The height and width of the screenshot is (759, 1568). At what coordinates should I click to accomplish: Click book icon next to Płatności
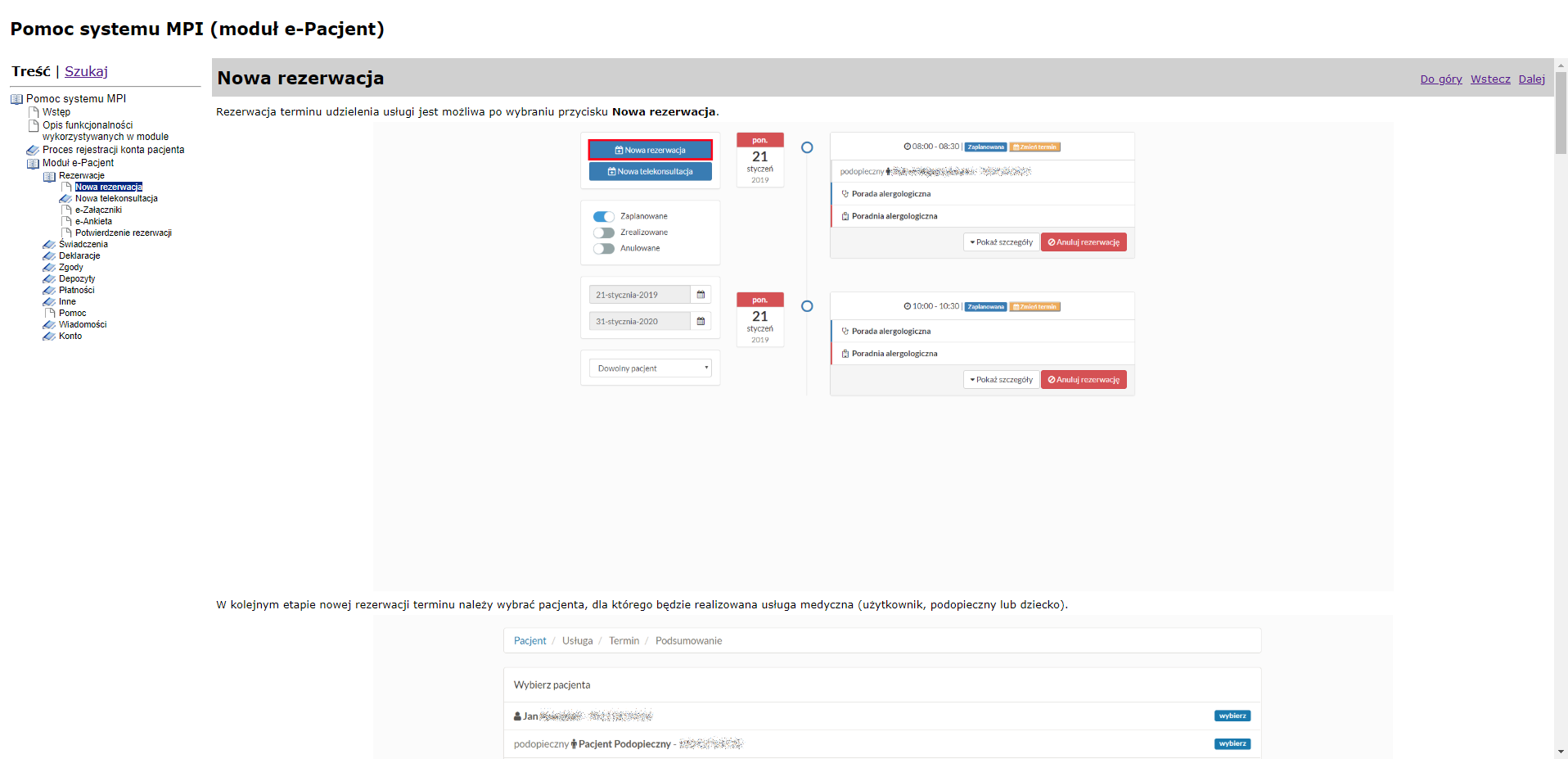[49, 291]
